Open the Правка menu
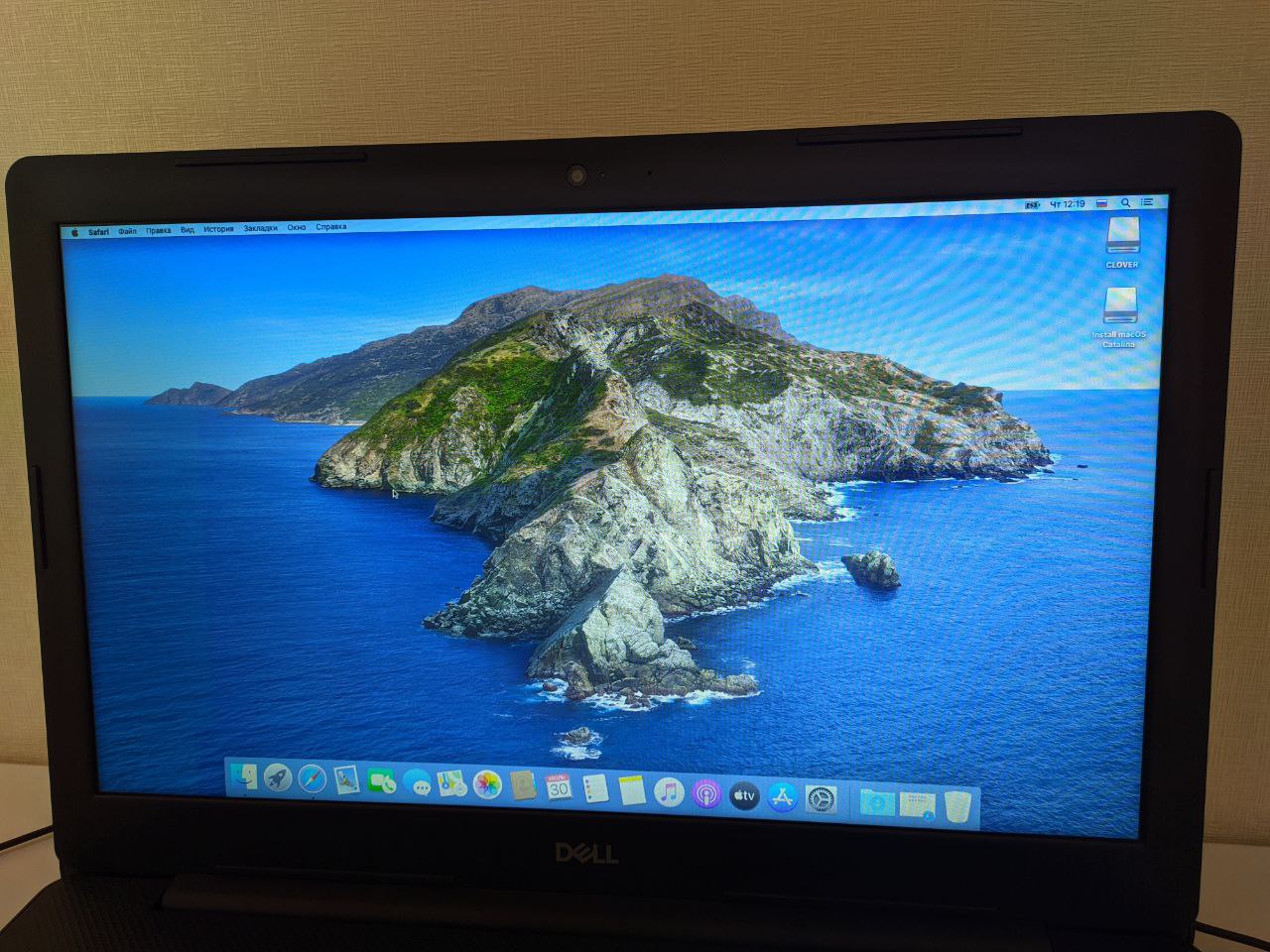Viewport: 1270px width, 952px height. (158, 231)
